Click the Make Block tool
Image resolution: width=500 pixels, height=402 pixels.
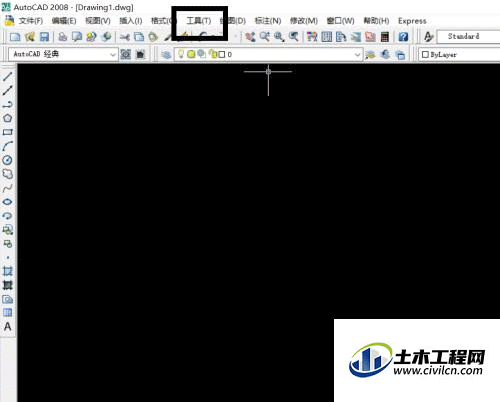click(8, 244)
